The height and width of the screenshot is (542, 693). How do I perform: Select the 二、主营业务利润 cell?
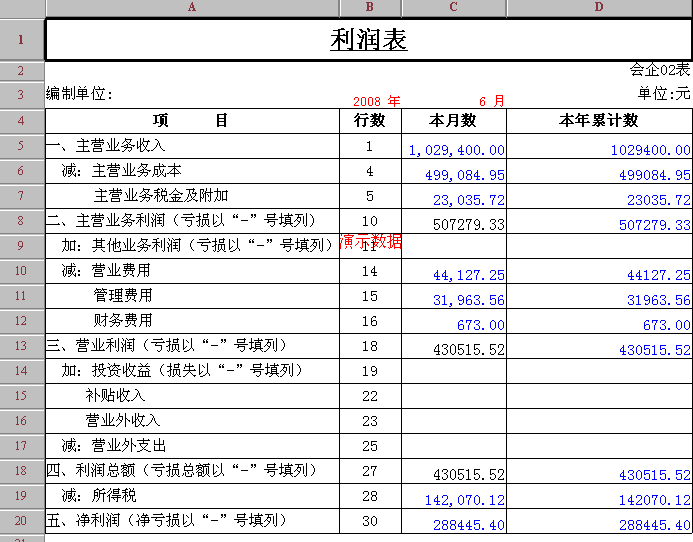192,221
